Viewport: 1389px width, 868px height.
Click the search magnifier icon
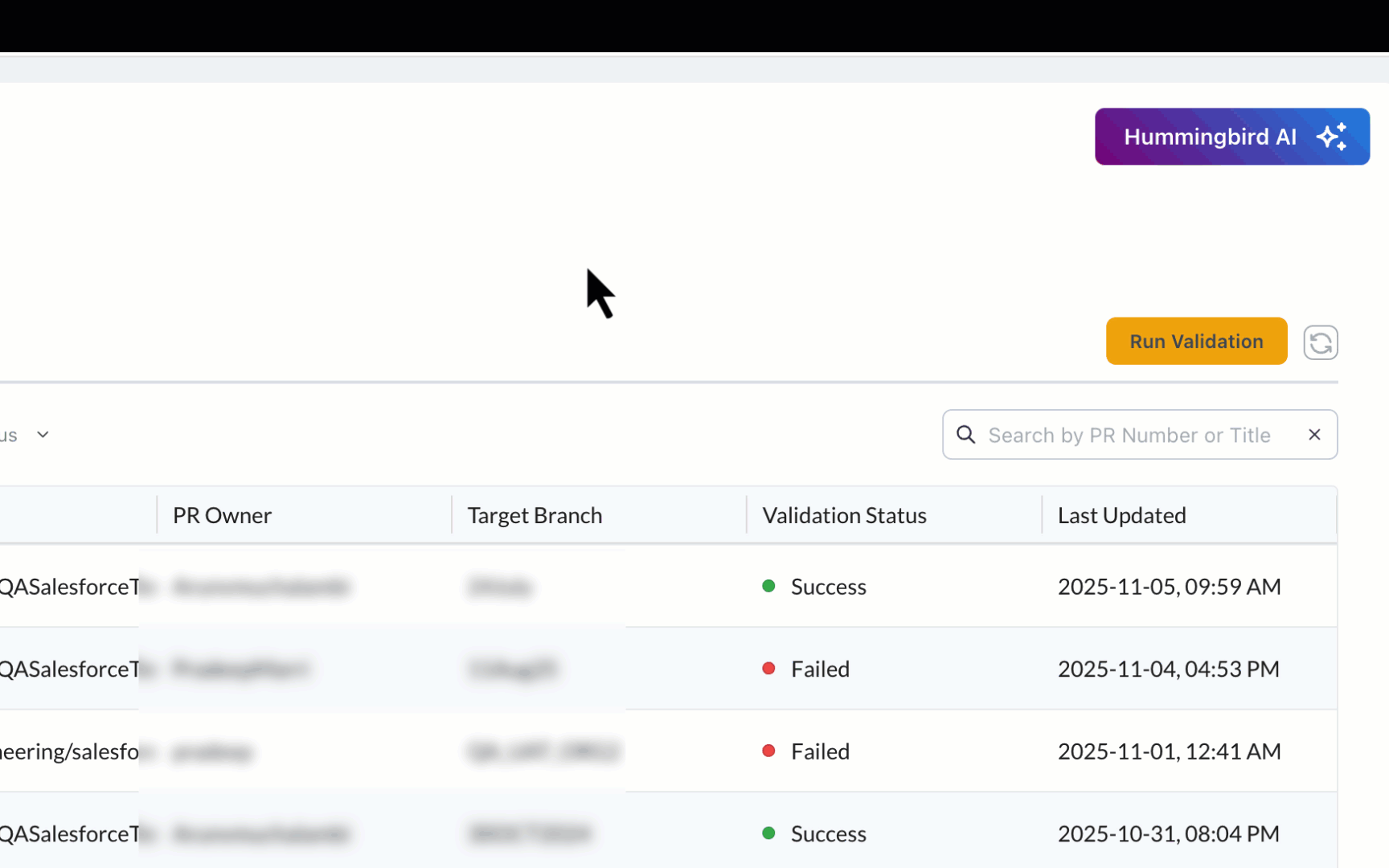pos(965,435)
